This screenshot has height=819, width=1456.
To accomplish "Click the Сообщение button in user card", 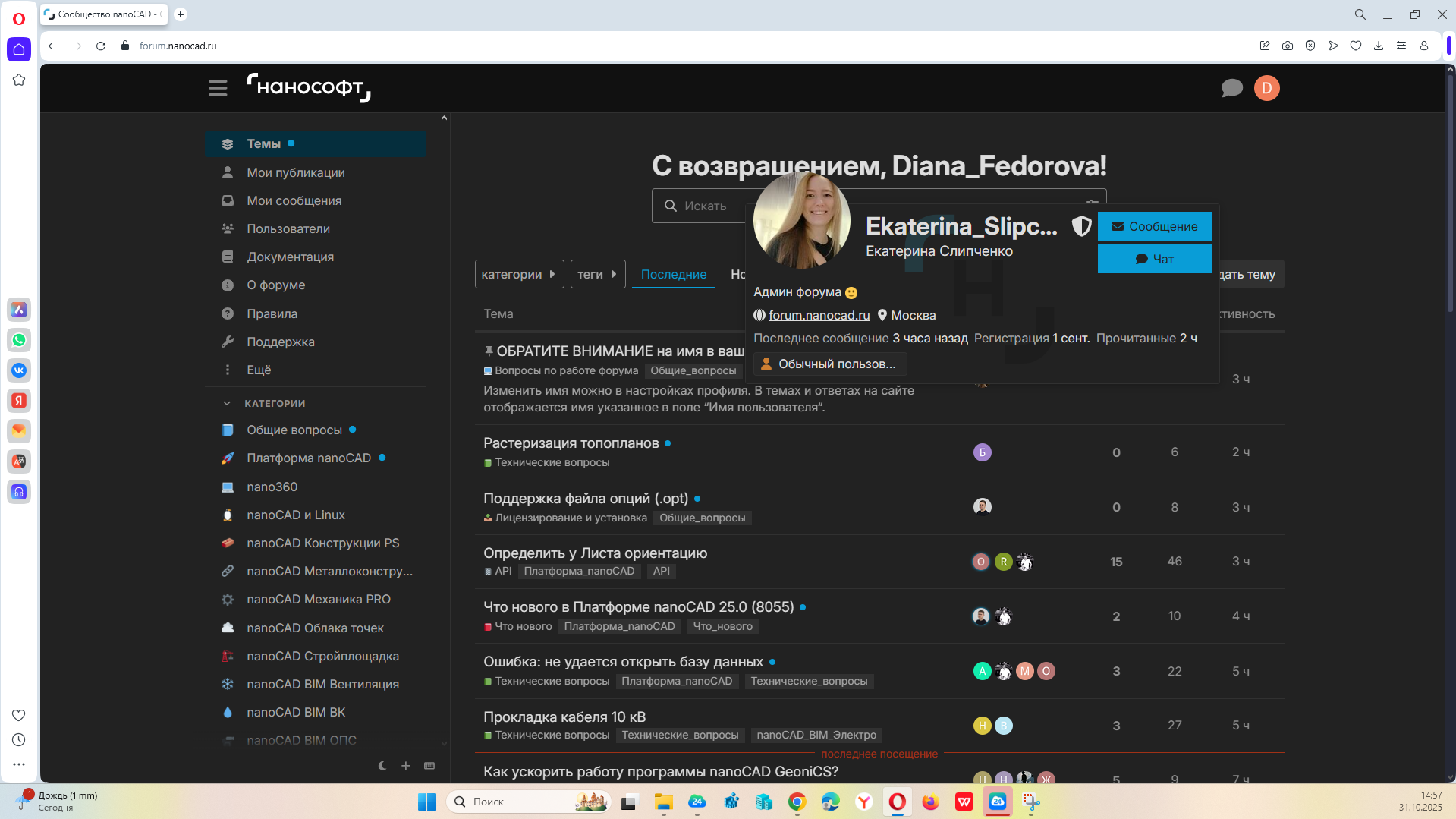I will (1154, 226).
